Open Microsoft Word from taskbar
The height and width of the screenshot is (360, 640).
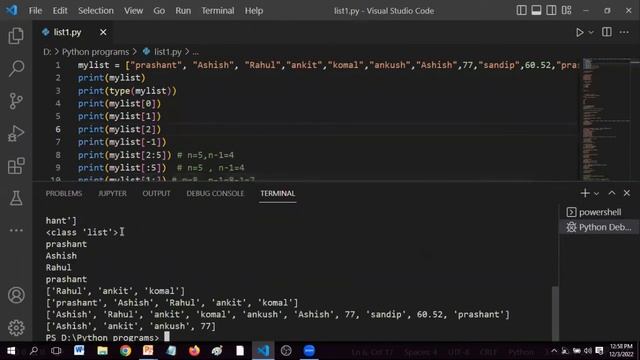[79, 351]
